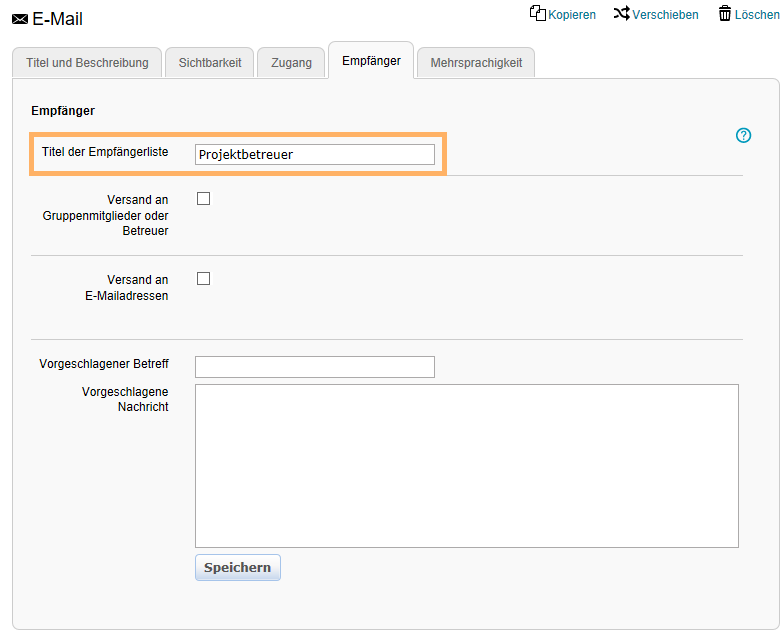Click the copy icon next to Kopieren
Viewport: 784px width, 634px height.
pyautogui.click(x=538, y=14)
